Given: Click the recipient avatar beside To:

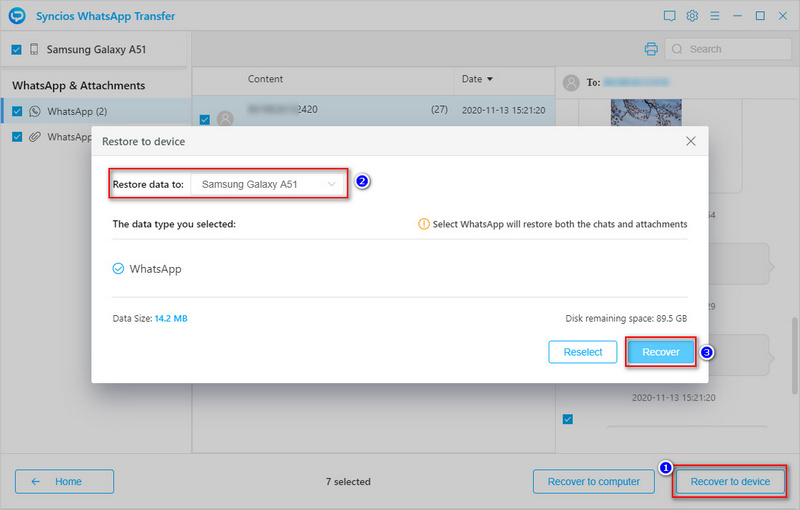Looking at the screenshot, I should [x=571, y=82].
